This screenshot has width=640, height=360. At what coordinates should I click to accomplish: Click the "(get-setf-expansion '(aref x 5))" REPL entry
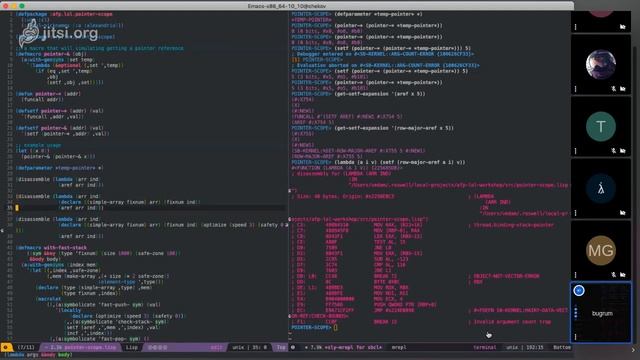[380, 94]
